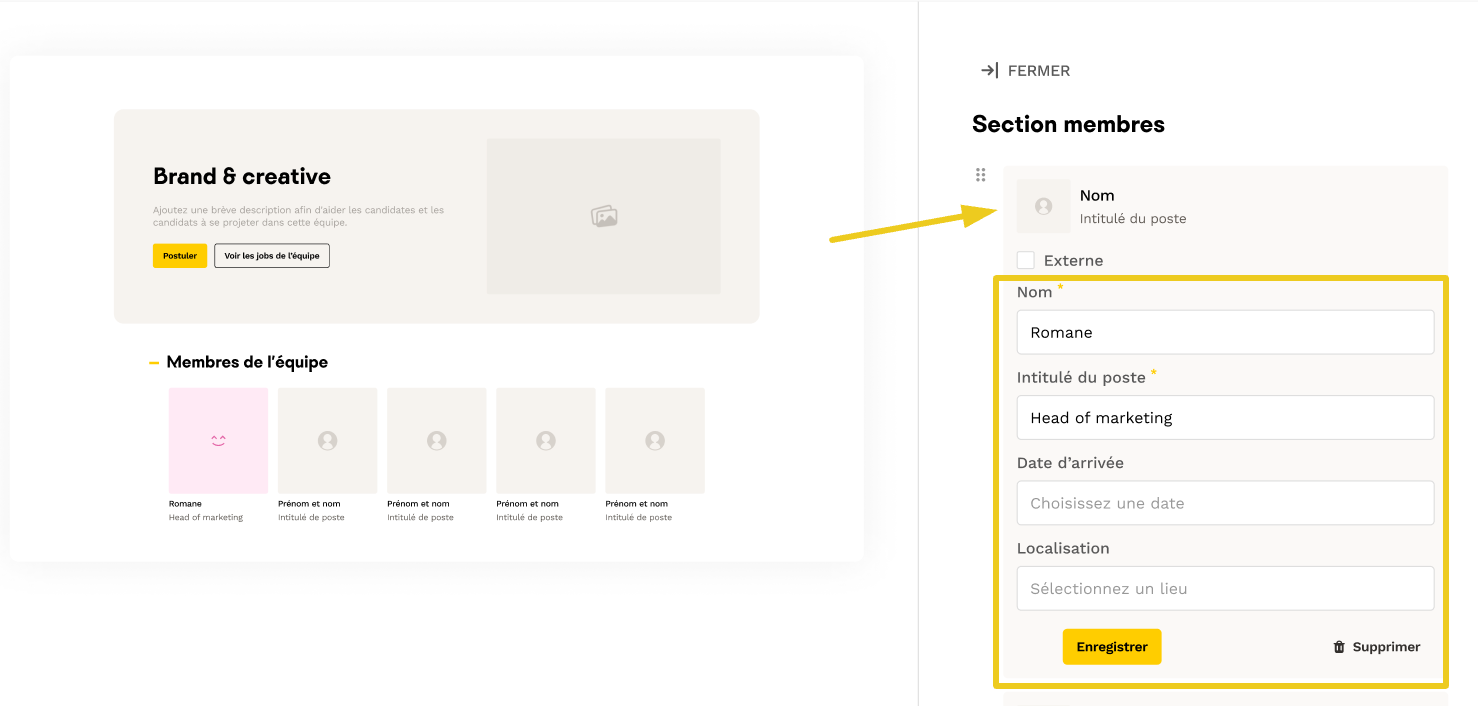Open the Date d'arrivée date picker
The height and width of the screenshot is (706, 1478).
pos(1225,503)
